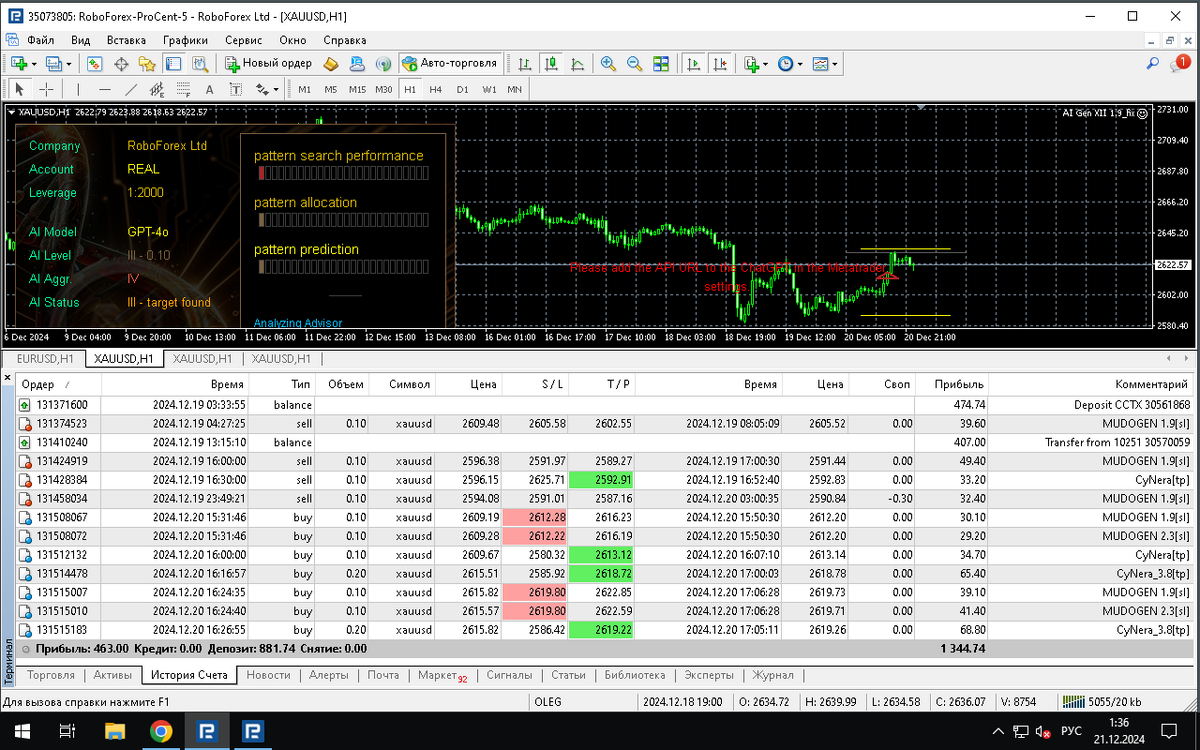Open the search magnifier at top right
Viewport: 1200px width, 750px height.
(1155, 63)
